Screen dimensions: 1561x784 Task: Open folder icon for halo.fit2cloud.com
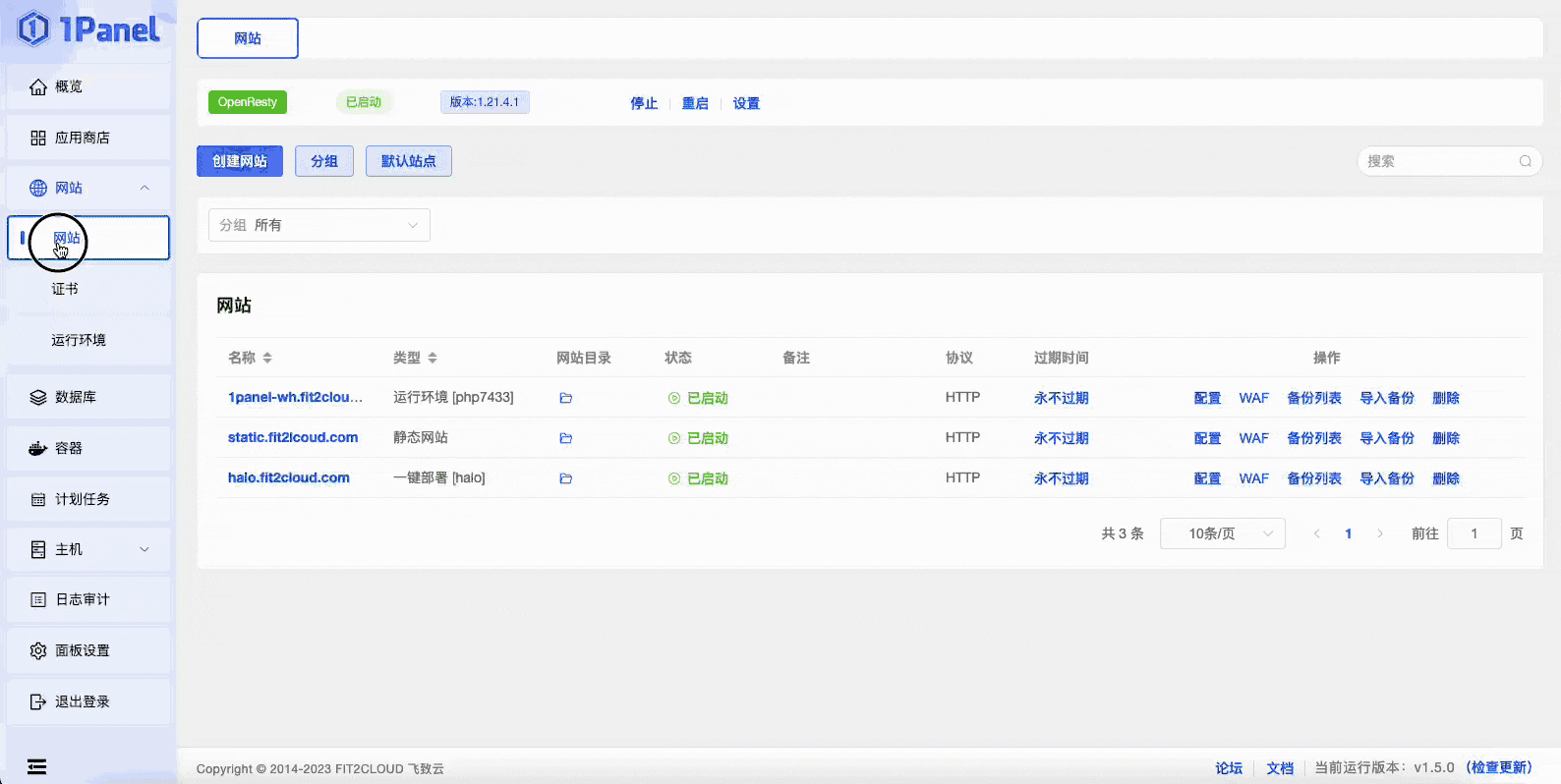566,478
